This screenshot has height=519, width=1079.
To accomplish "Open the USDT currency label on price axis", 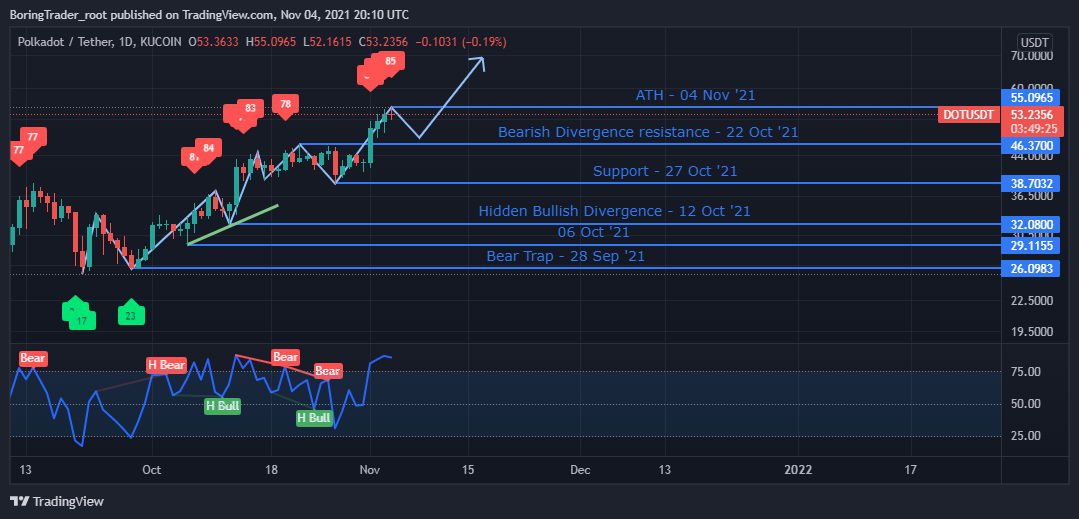I will point(1033,43).
